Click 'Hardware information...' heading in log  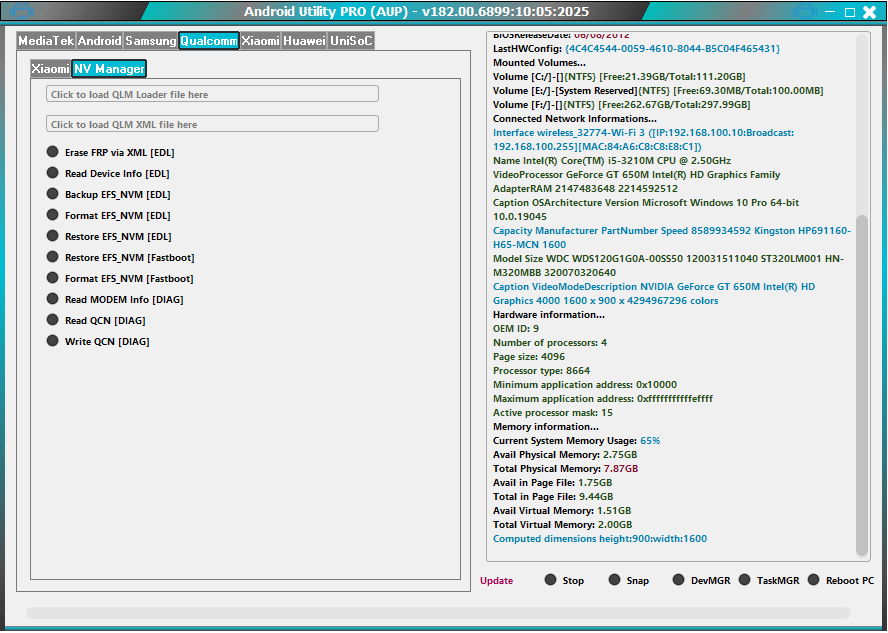click(549, 314)
